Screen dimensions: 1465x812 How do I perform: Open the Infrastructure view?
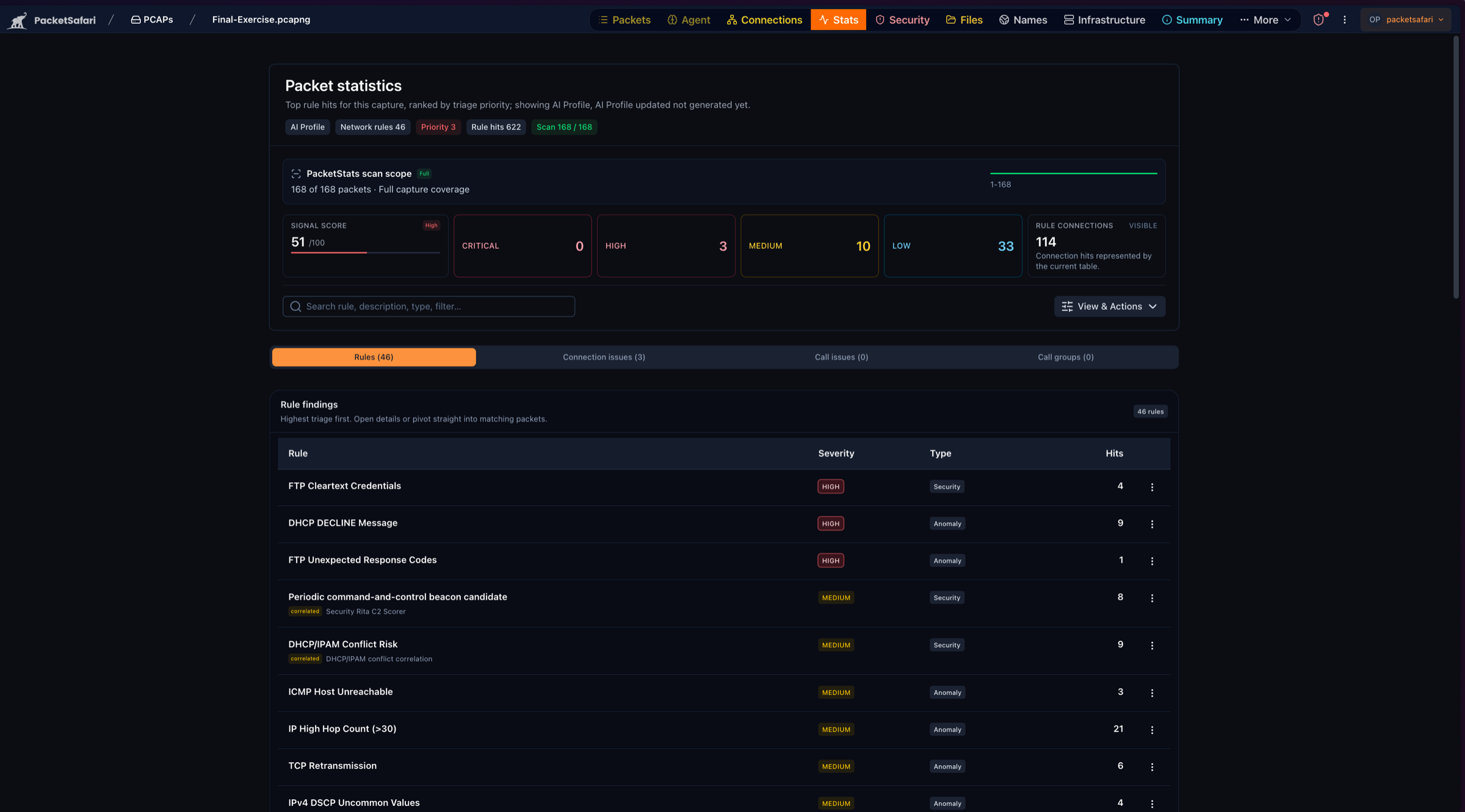click(x=1104, y=20)
